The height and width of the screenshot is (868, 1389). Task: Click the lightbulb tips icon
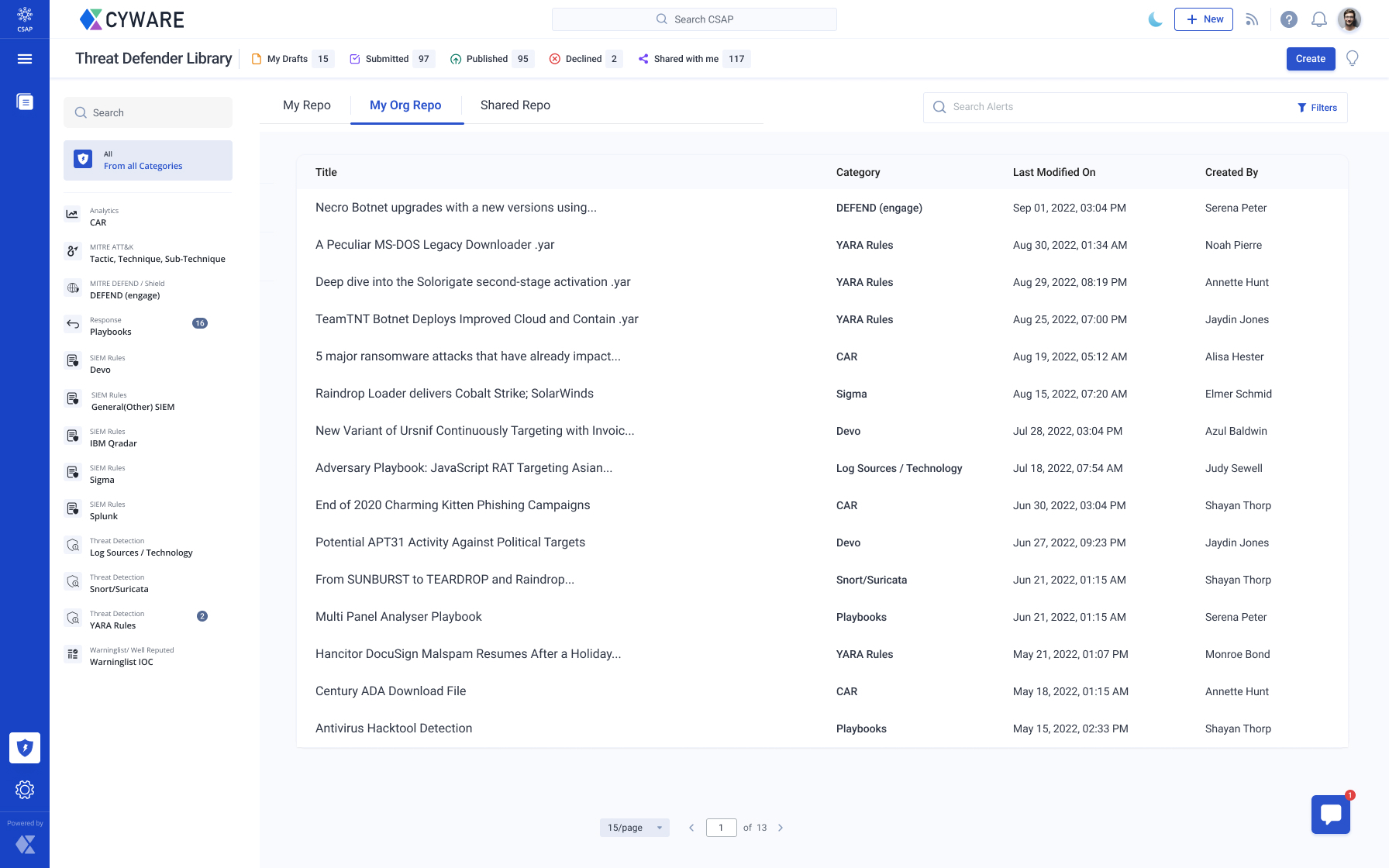coord(1353,59)
